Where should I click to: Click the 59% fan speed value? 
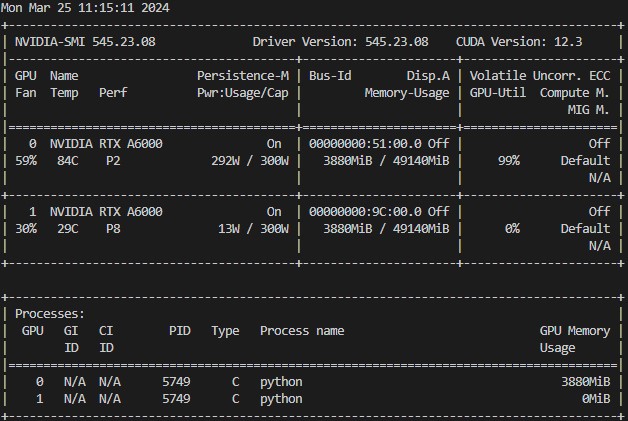pyautogui.click(x=26, y=160)
